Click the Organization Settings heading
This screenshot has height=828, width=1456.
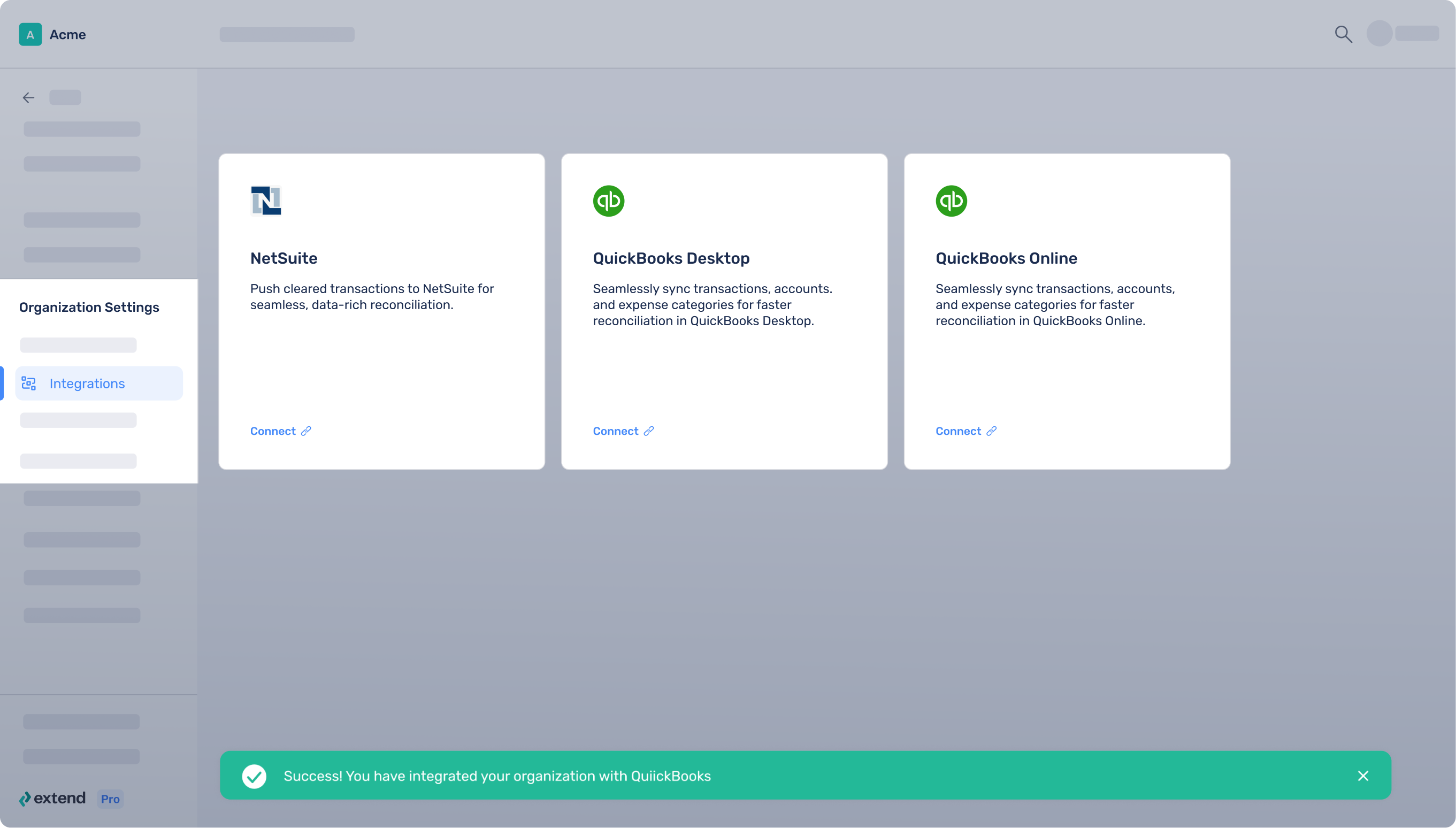[x=89, y=307]
